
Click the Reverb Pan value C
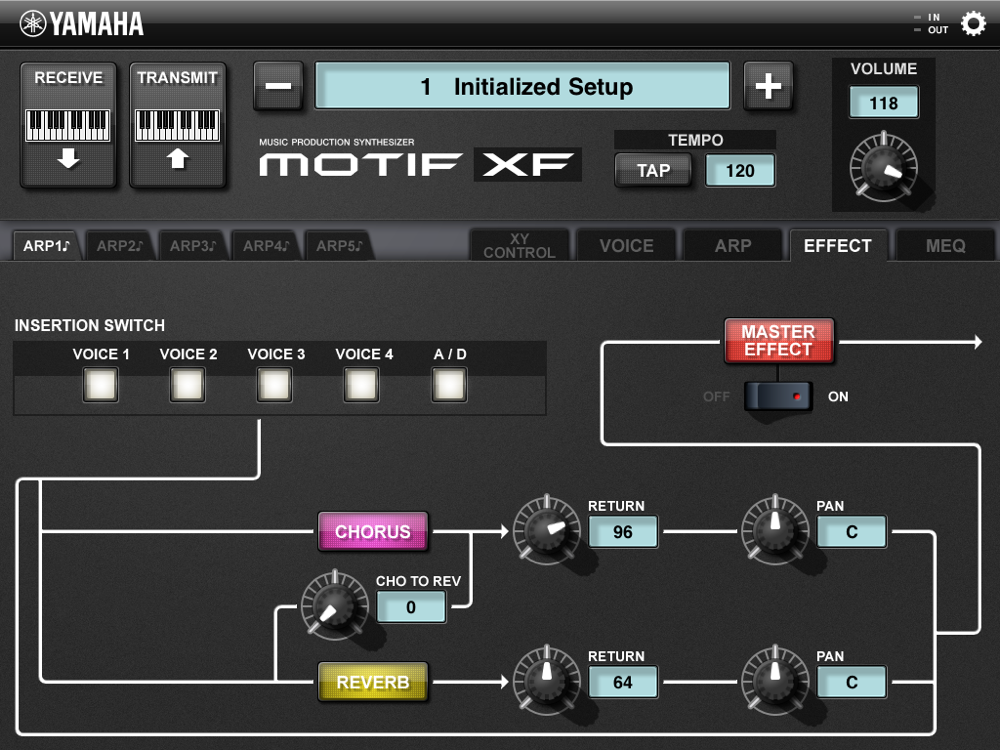click(851, 682)
